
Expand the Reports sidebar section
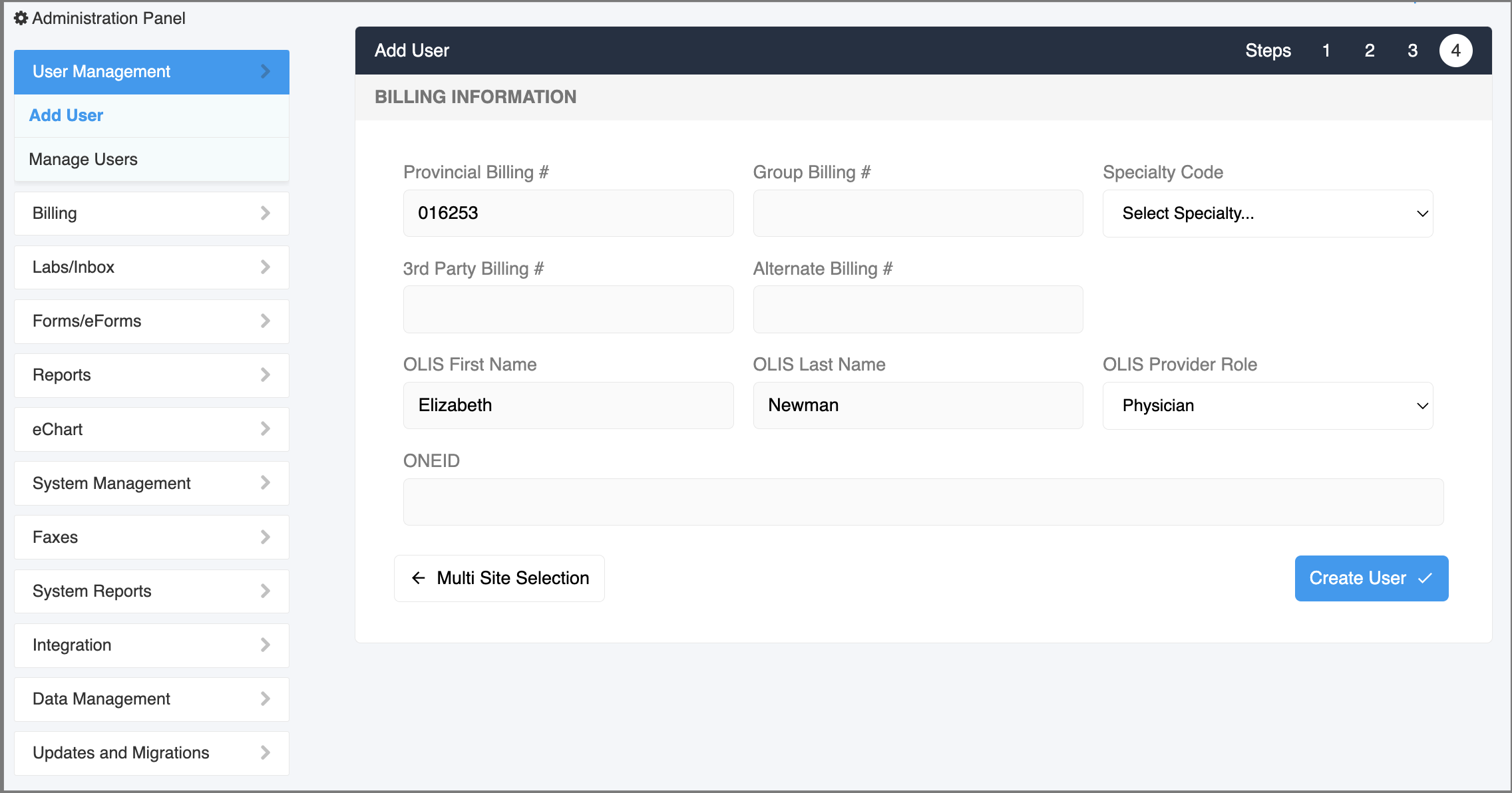pyautogui.click(x=152, y=375)
